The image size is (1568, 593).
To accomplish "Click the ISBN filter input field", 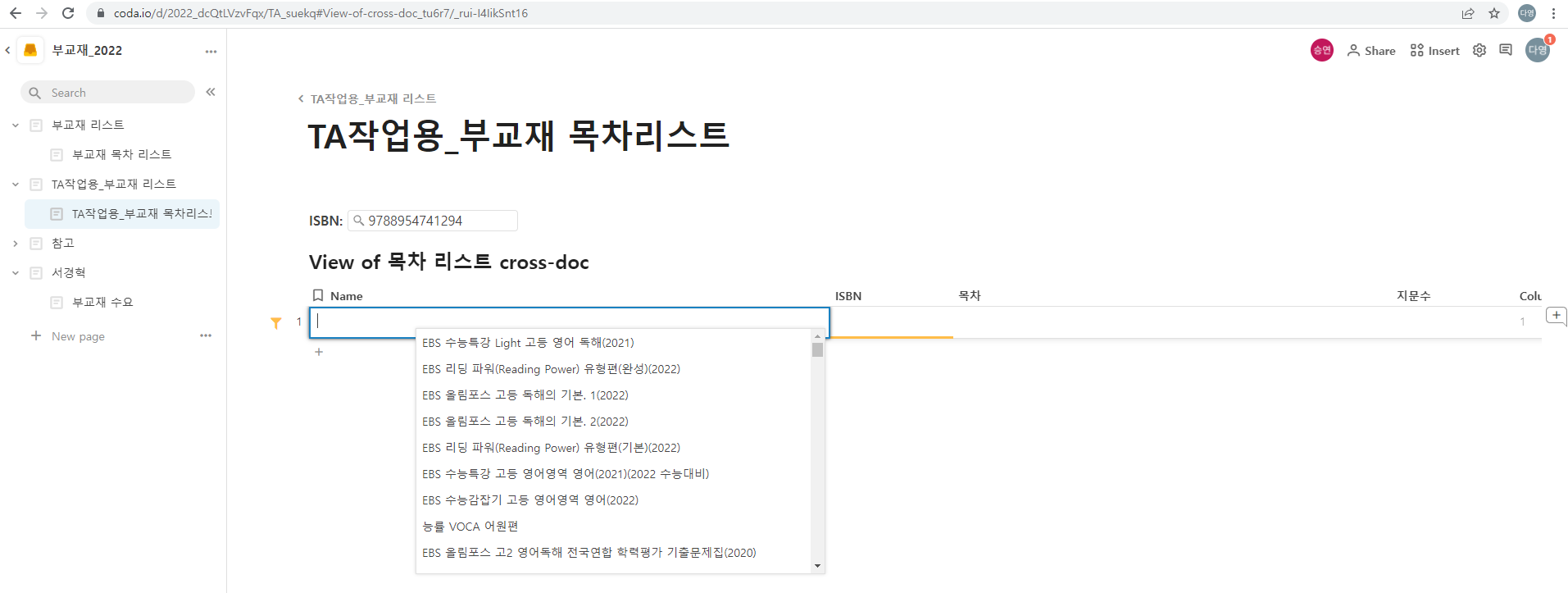I will [433, 221].
